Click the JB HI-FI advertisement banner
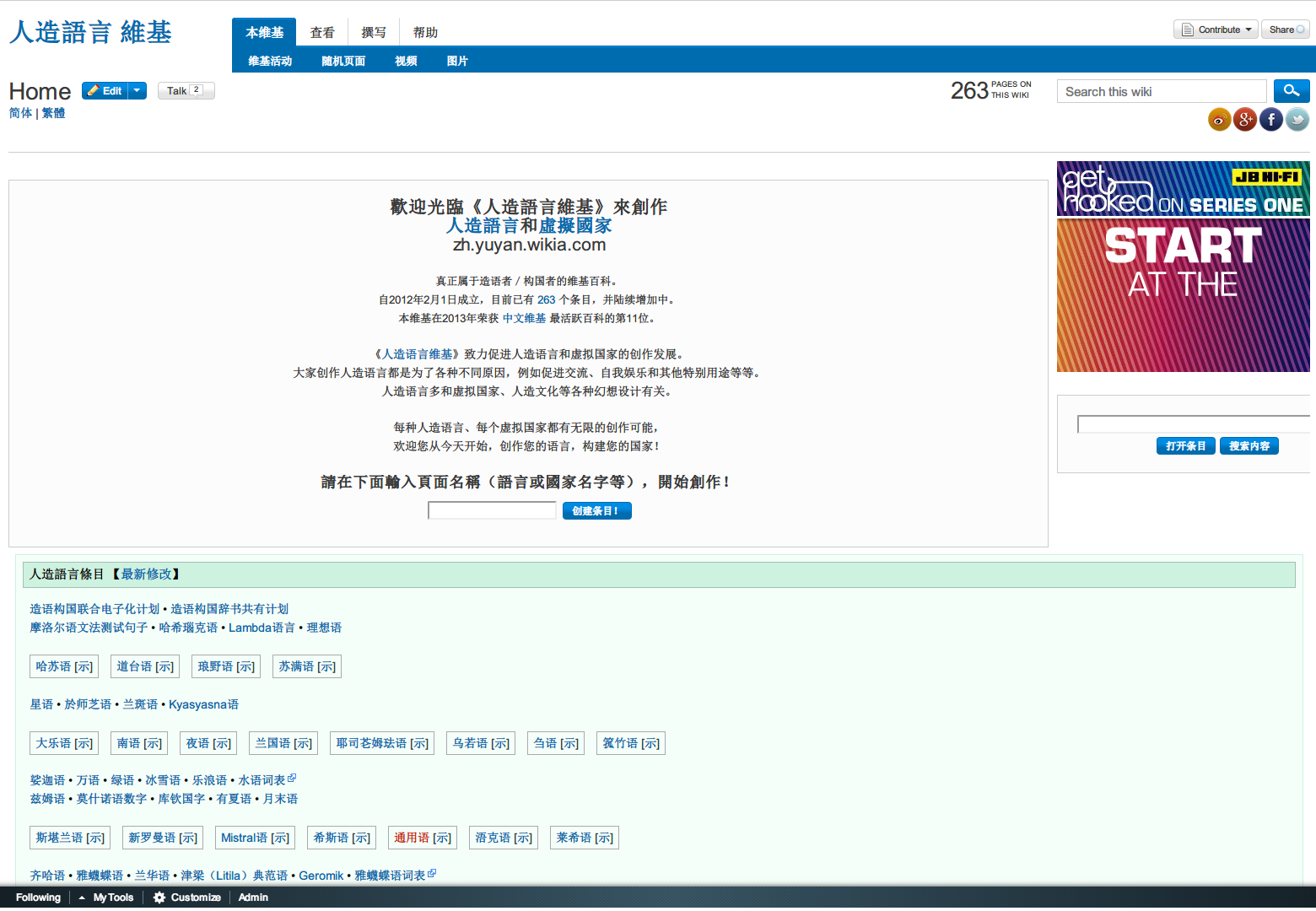The image size is (1316, 911). click(x=1183, y=267)
